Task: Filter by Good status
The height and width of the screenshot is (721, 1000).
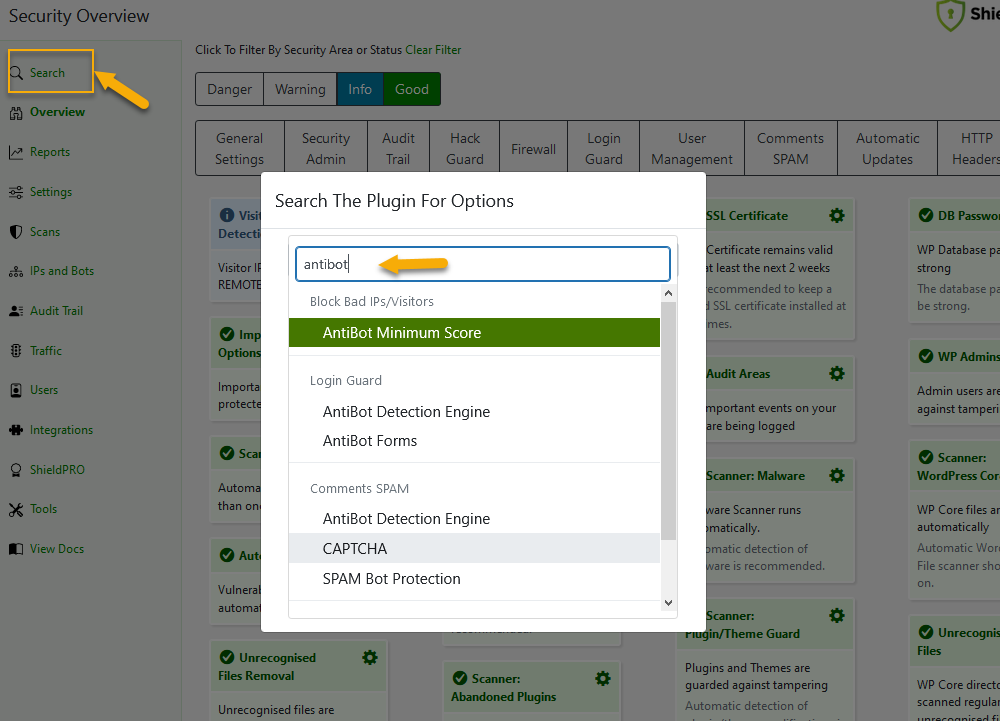Action: [x=411, y=89]
